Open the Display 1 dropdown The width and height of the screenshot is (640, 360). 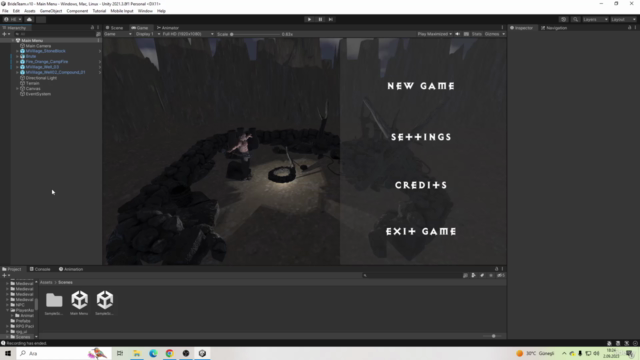coord(147,34)
